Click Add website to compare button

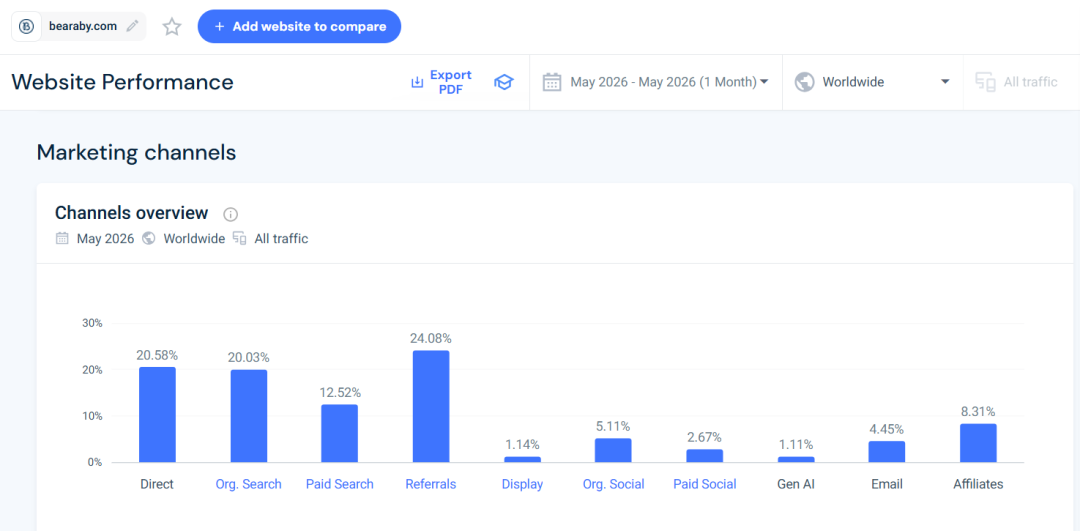coord(299,27)
